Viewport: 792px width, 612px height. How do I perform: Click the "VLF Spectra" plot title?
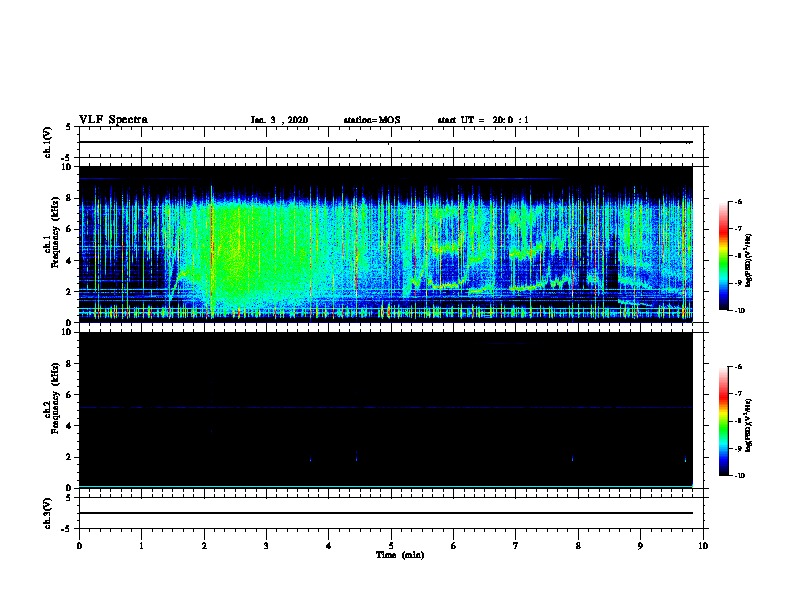click(113, 120)
